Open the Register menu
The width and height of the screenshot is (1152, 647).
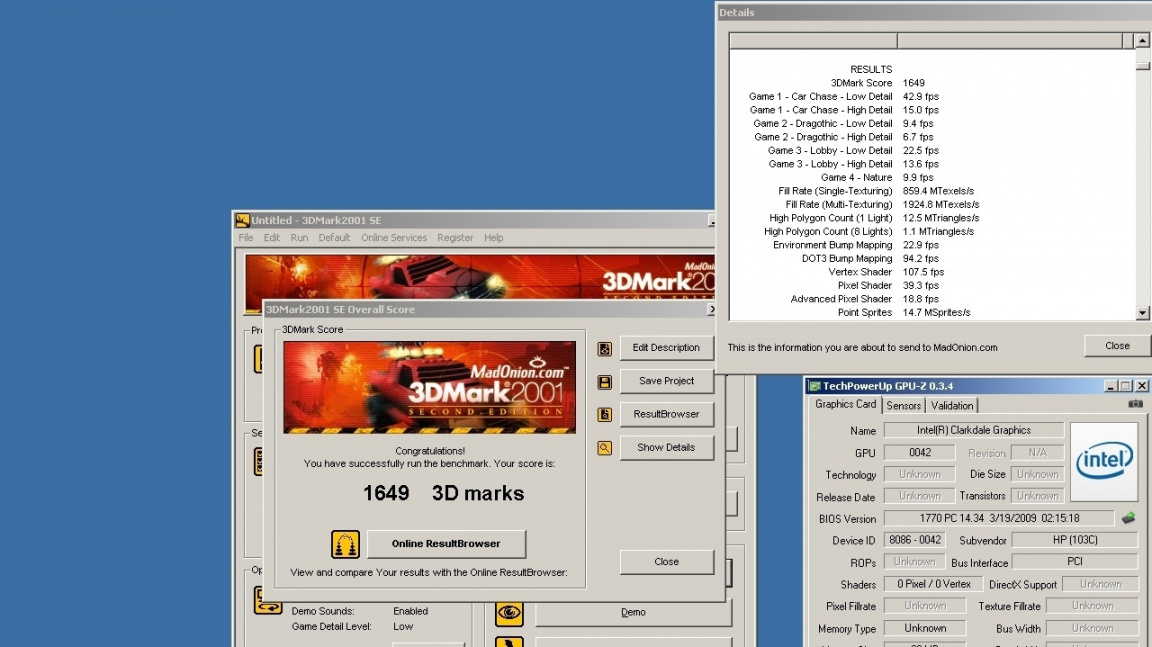coord(456,238)
